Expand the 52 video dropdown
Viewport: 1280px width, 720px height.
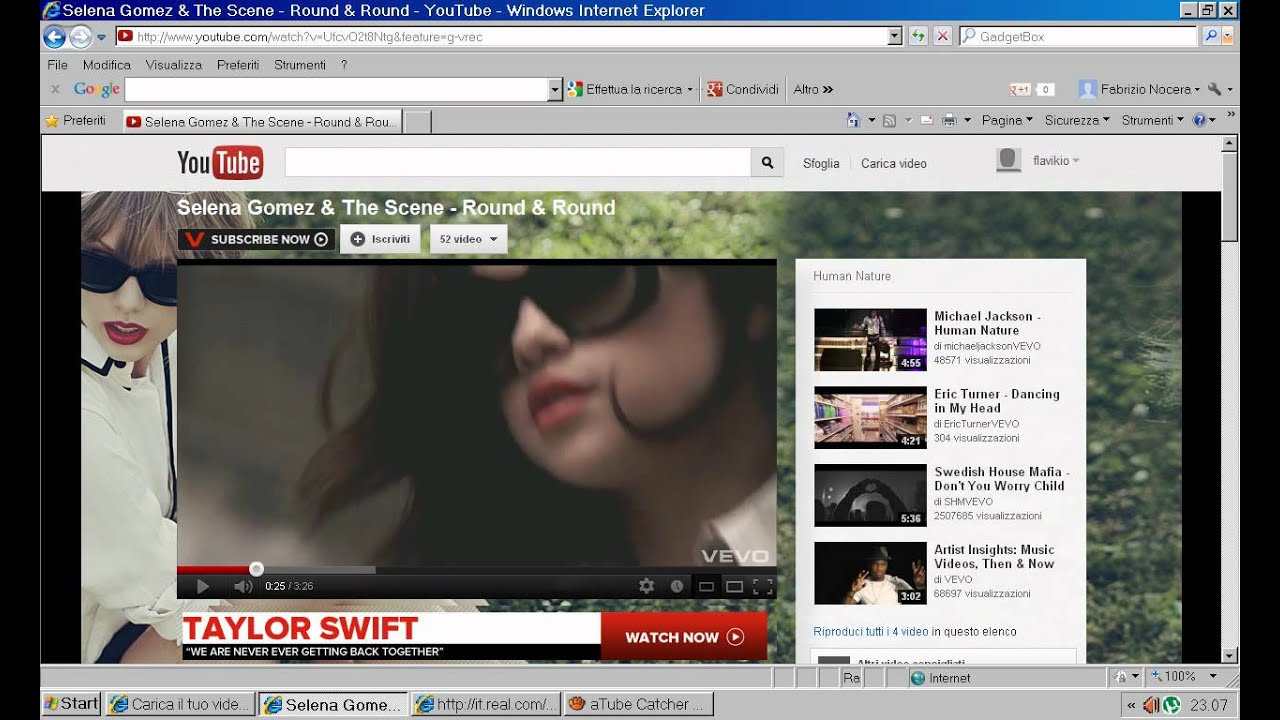click(x=468, y=239)
